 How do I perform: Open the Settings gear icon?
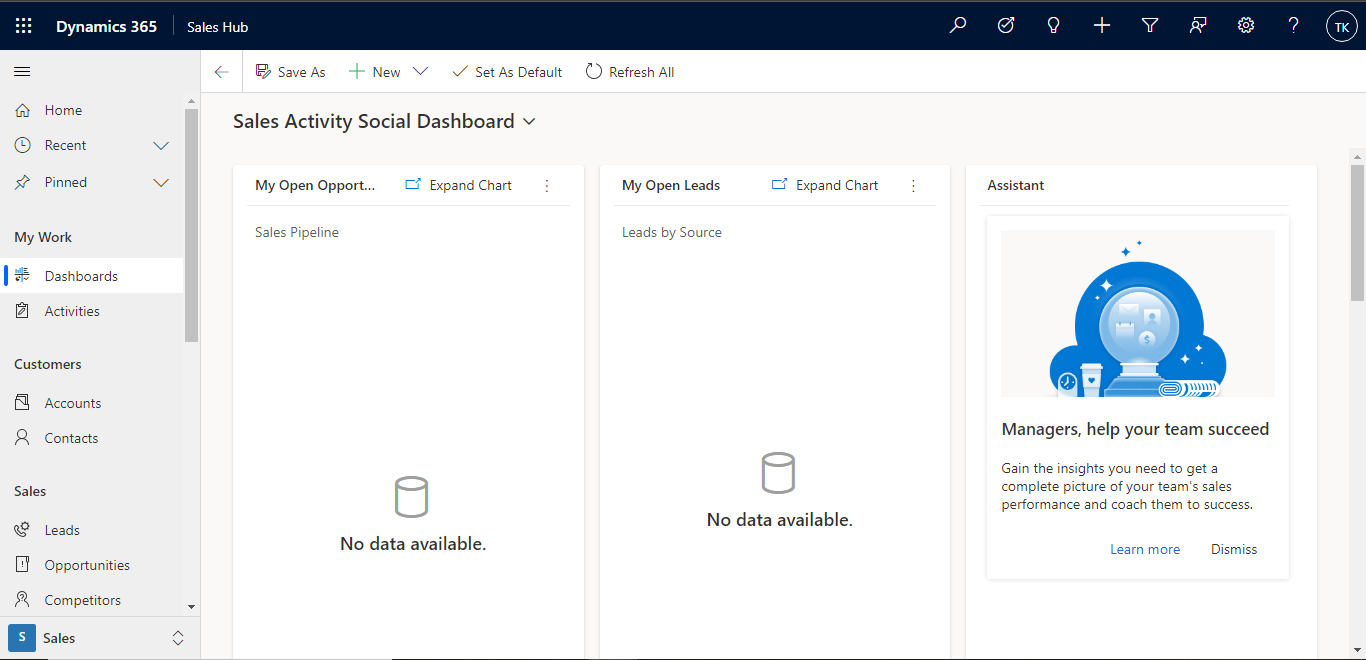[1245, 25]
